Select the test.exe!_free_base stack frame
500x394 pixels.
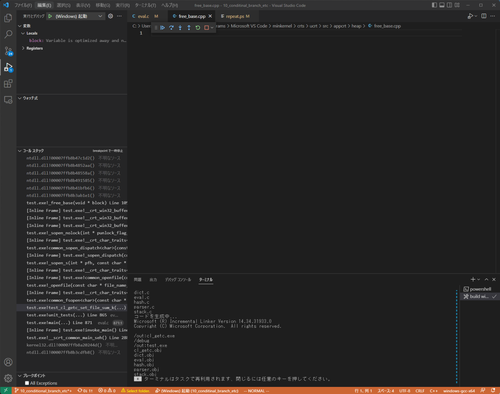coord(72,203)
